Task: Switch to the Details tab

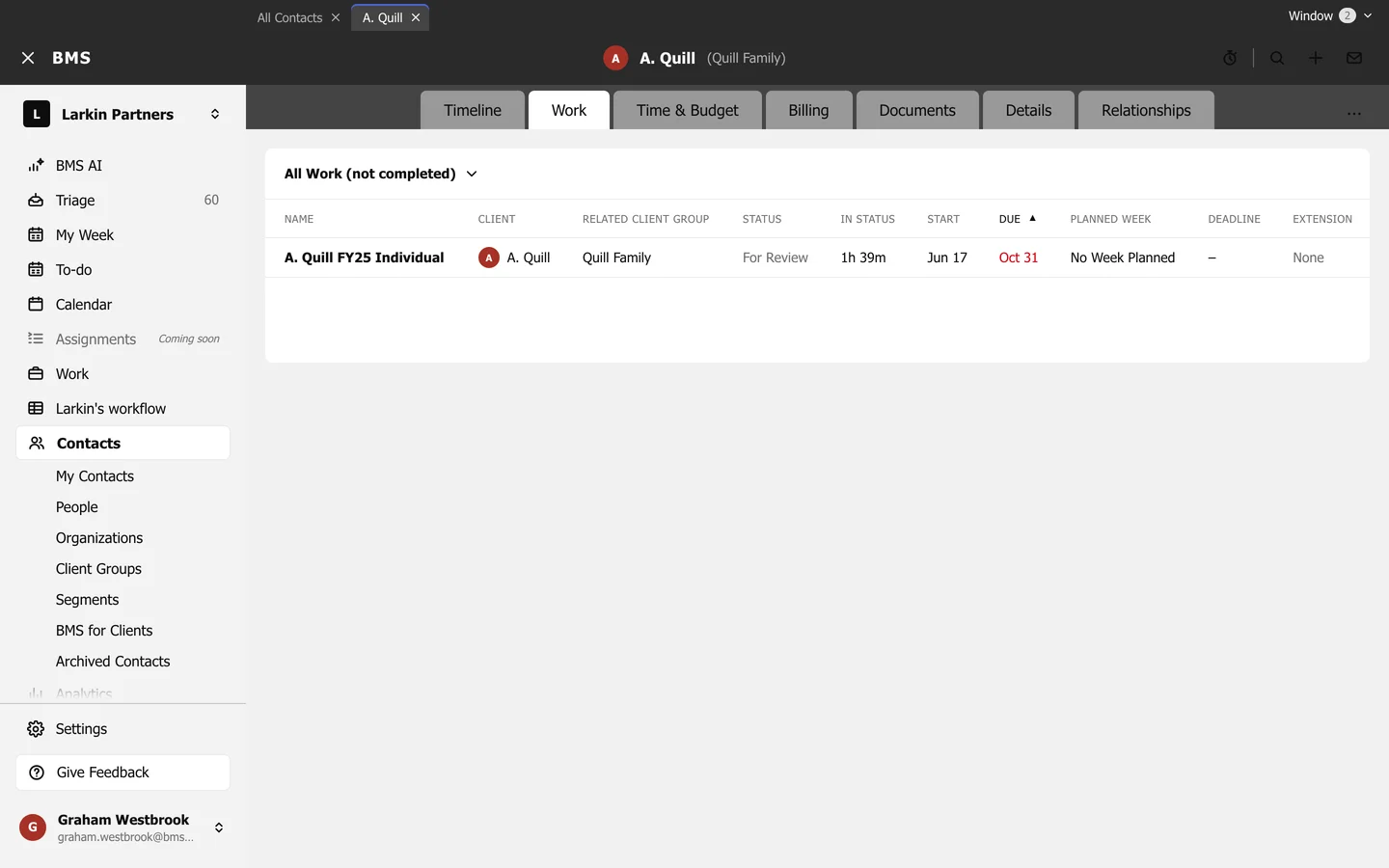Action: [x=1028, y=110]
